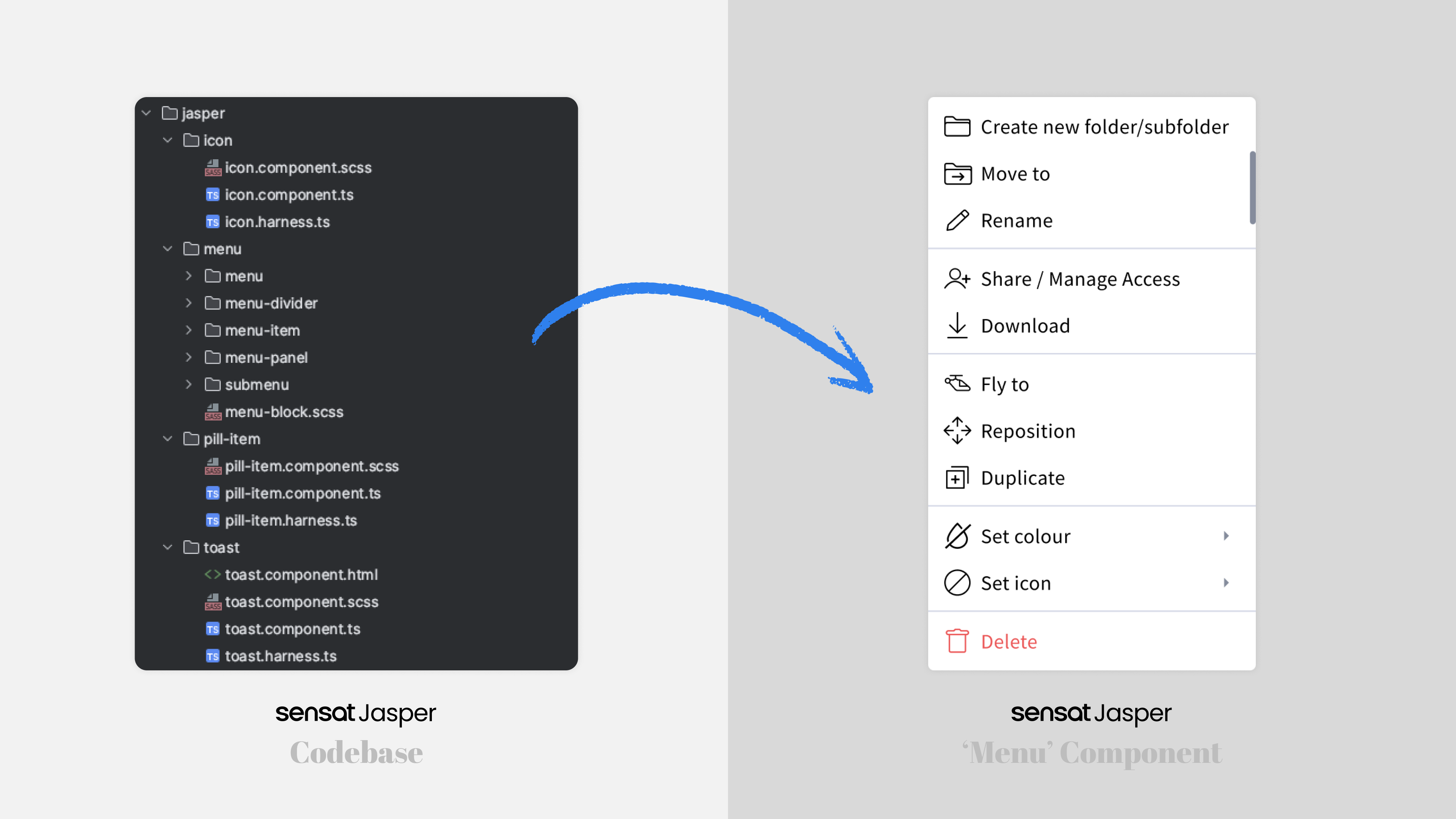Select the 'menu-item' folder name
Viewport: 1456px width, 819px height.
click(262, 330)
